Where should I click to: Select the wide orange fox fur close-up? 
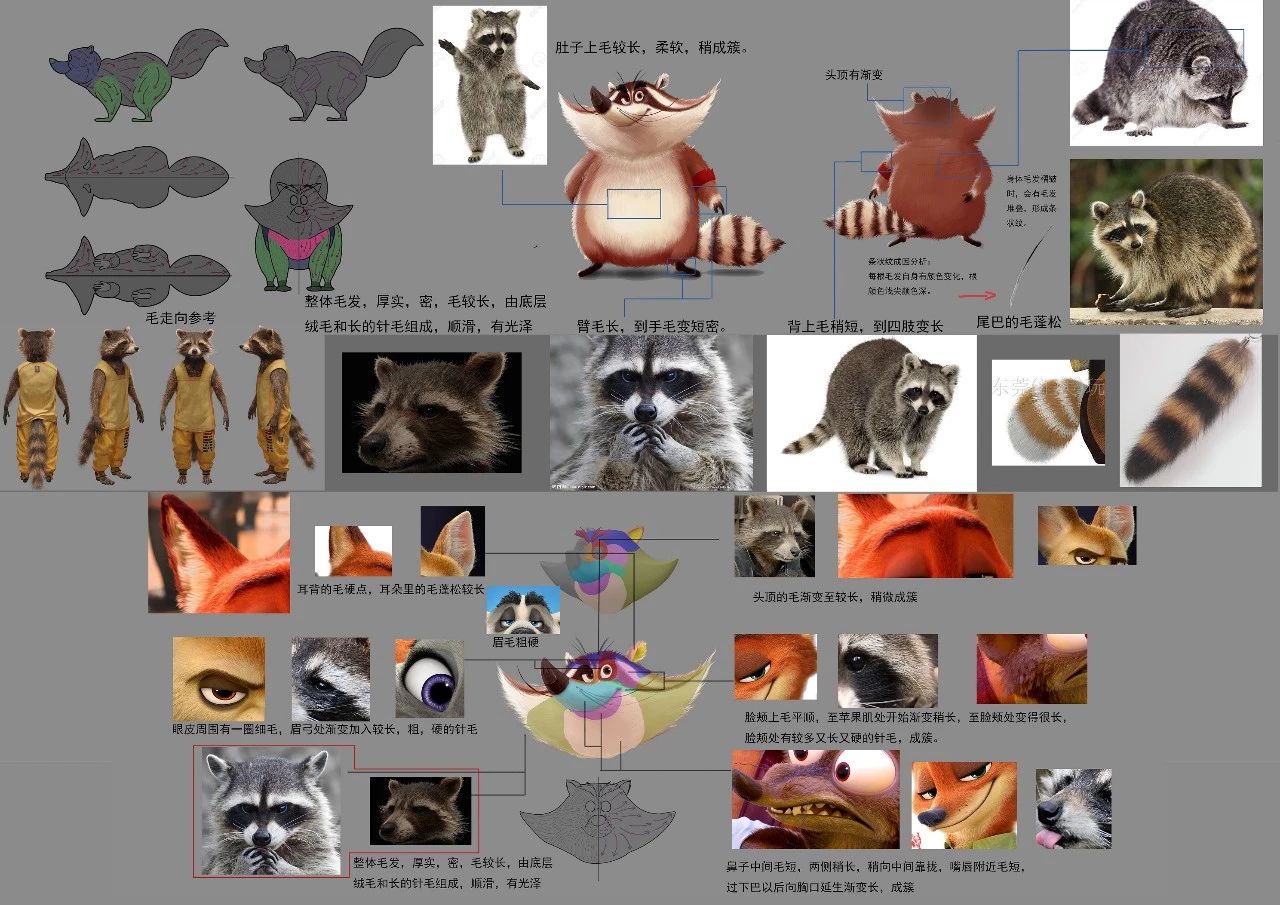click(925, 535)
